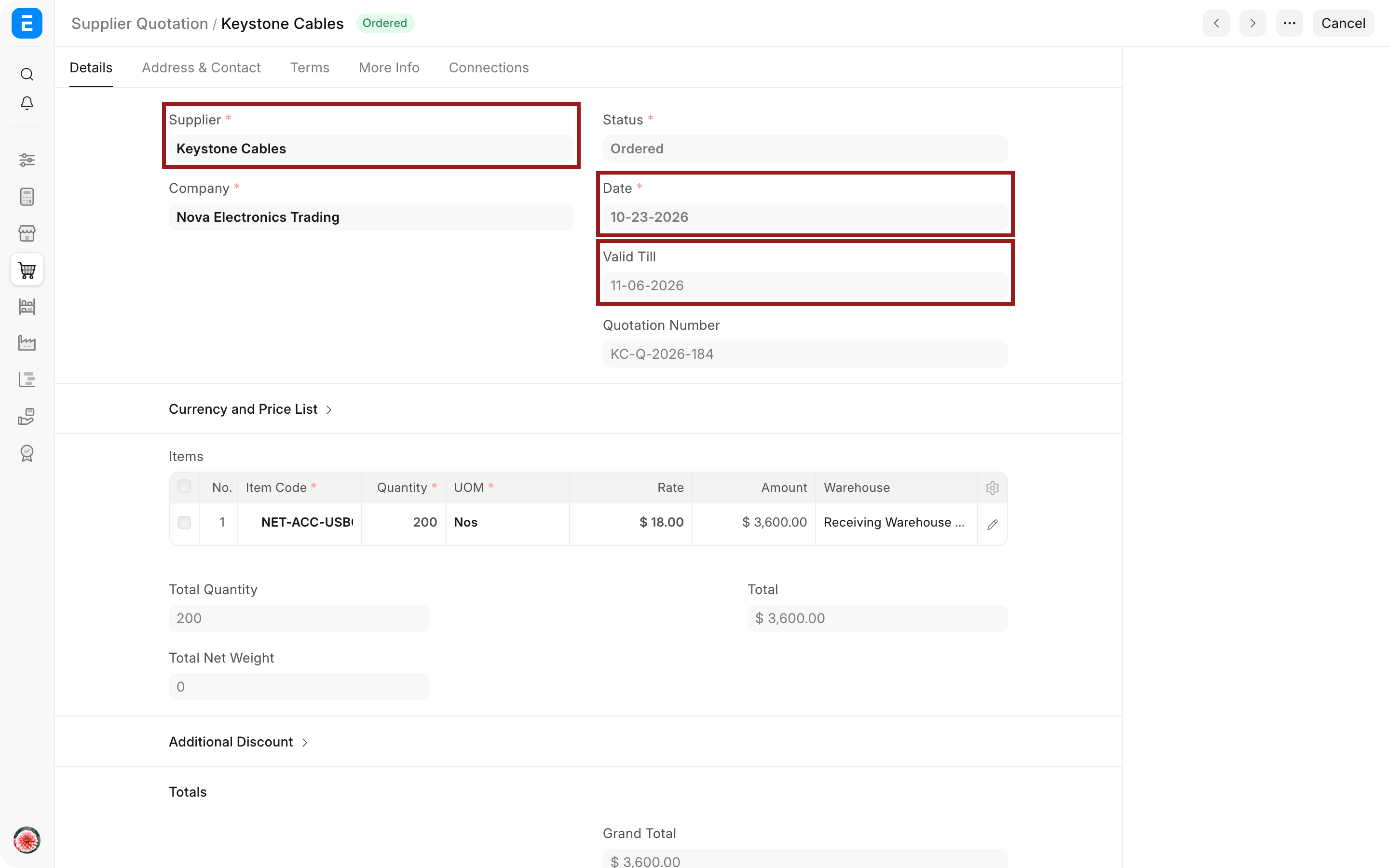Switch to Address & Contact tab

pyautogui.click(x=201, y=68)
